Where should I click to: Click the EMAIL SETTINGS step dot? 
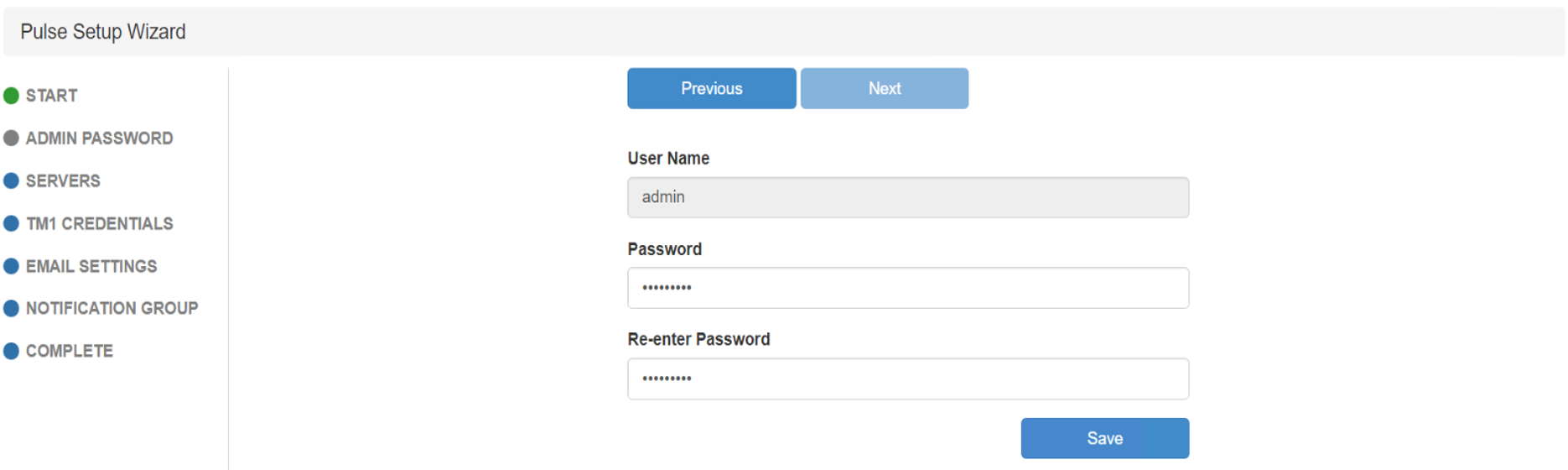click(x=11, y=266)
